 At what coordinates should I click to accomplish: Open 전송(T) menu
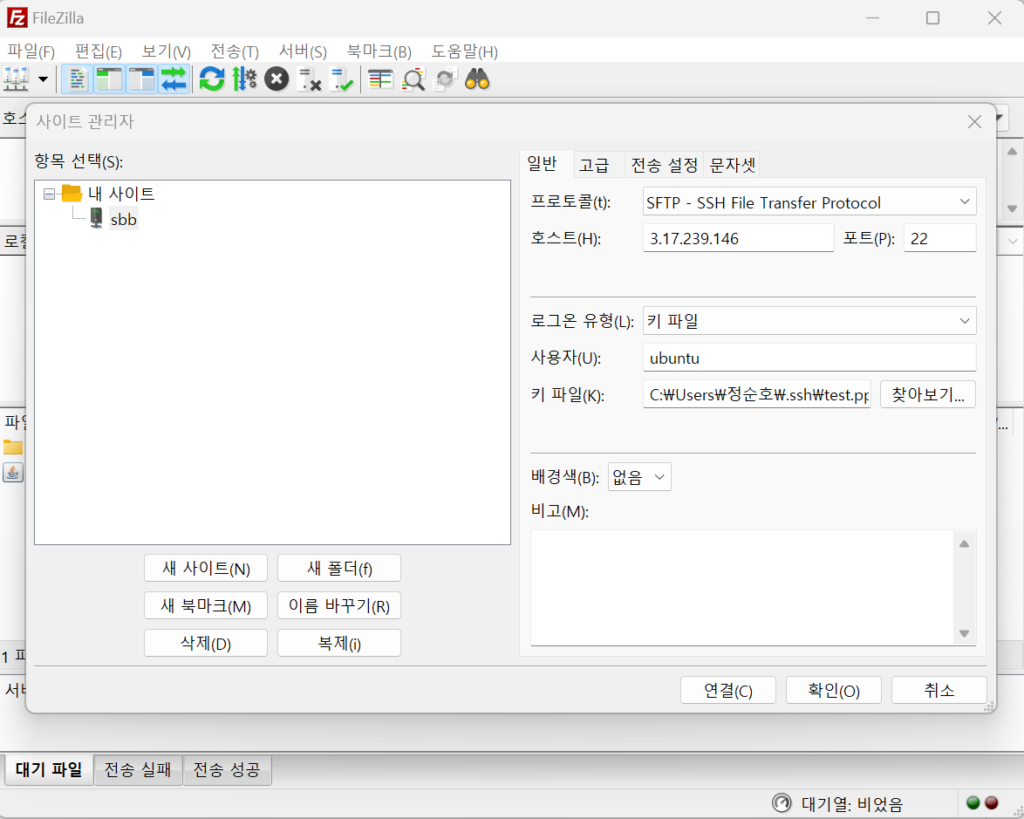coord(234,52)
